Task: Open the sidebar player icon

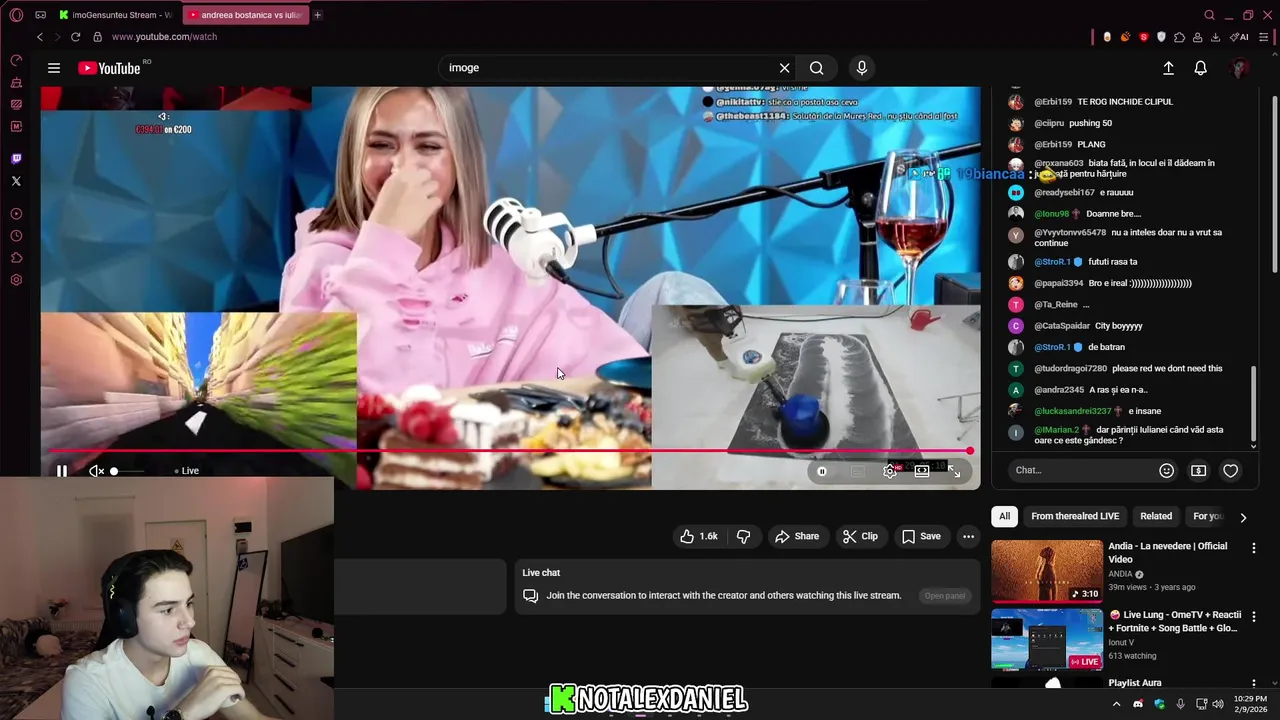Action: click(x=16, y=213)
